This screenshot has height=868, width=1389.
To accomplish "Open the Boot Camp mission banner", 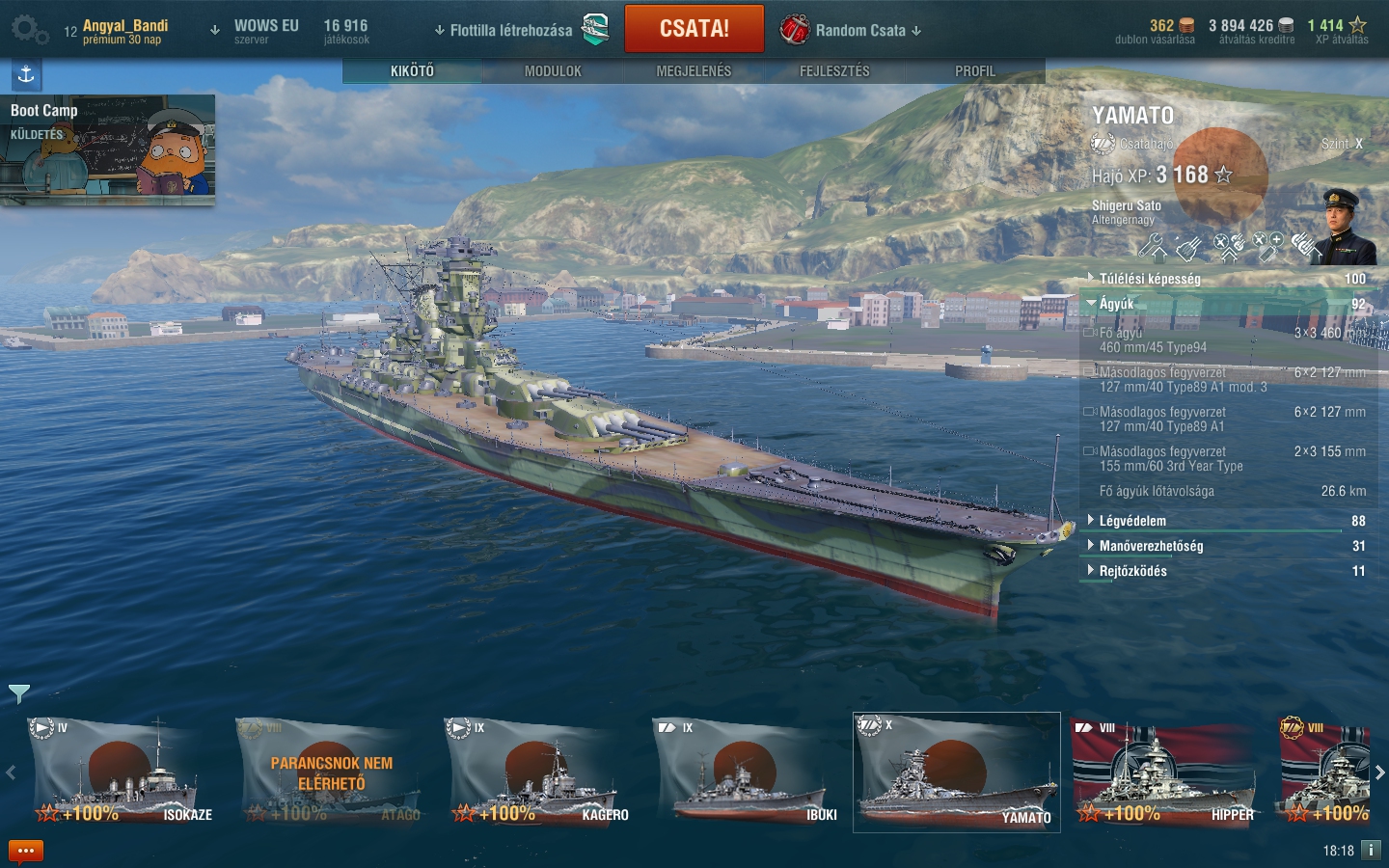I will [108, 149].
